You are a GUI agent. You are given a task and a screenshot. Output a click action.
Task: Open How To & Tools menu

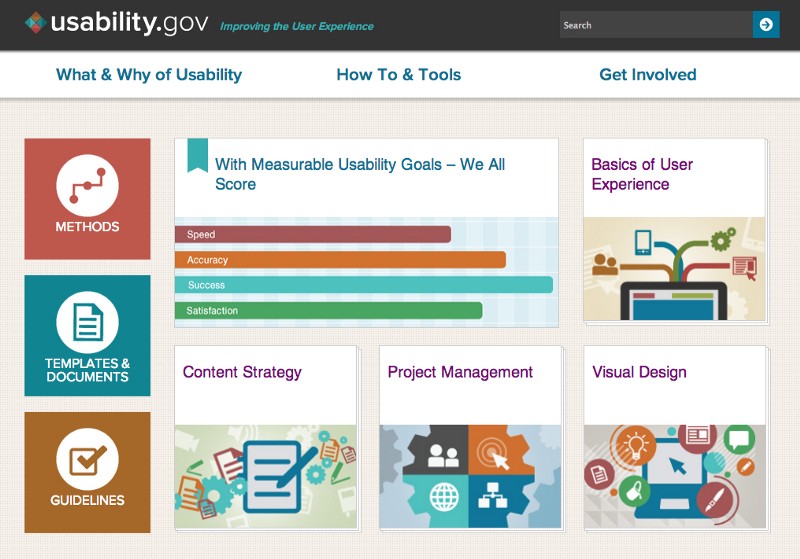point(398,74)
